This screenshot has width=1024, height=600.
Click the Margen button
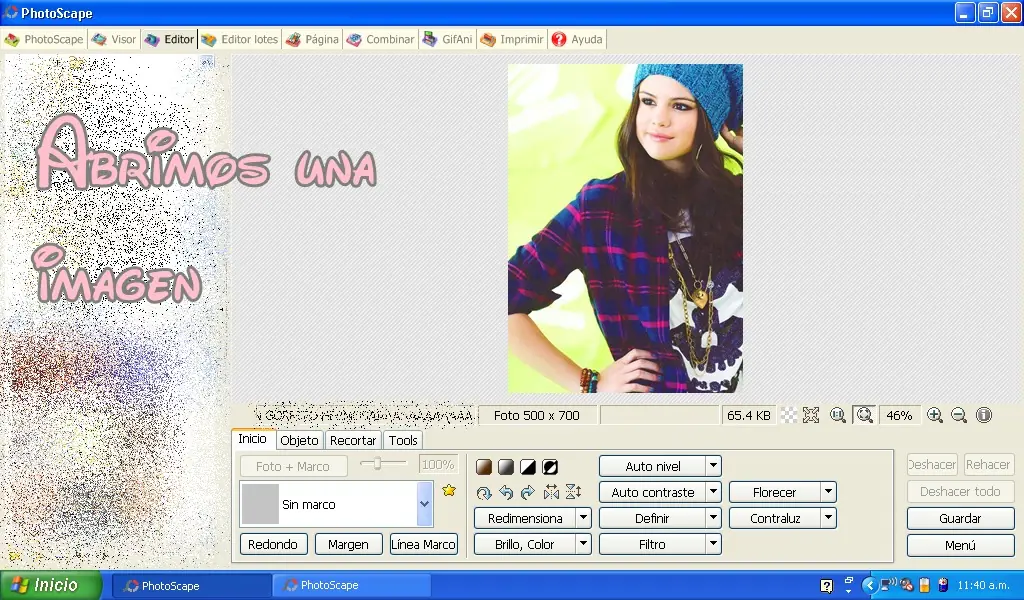pos(348,544)
